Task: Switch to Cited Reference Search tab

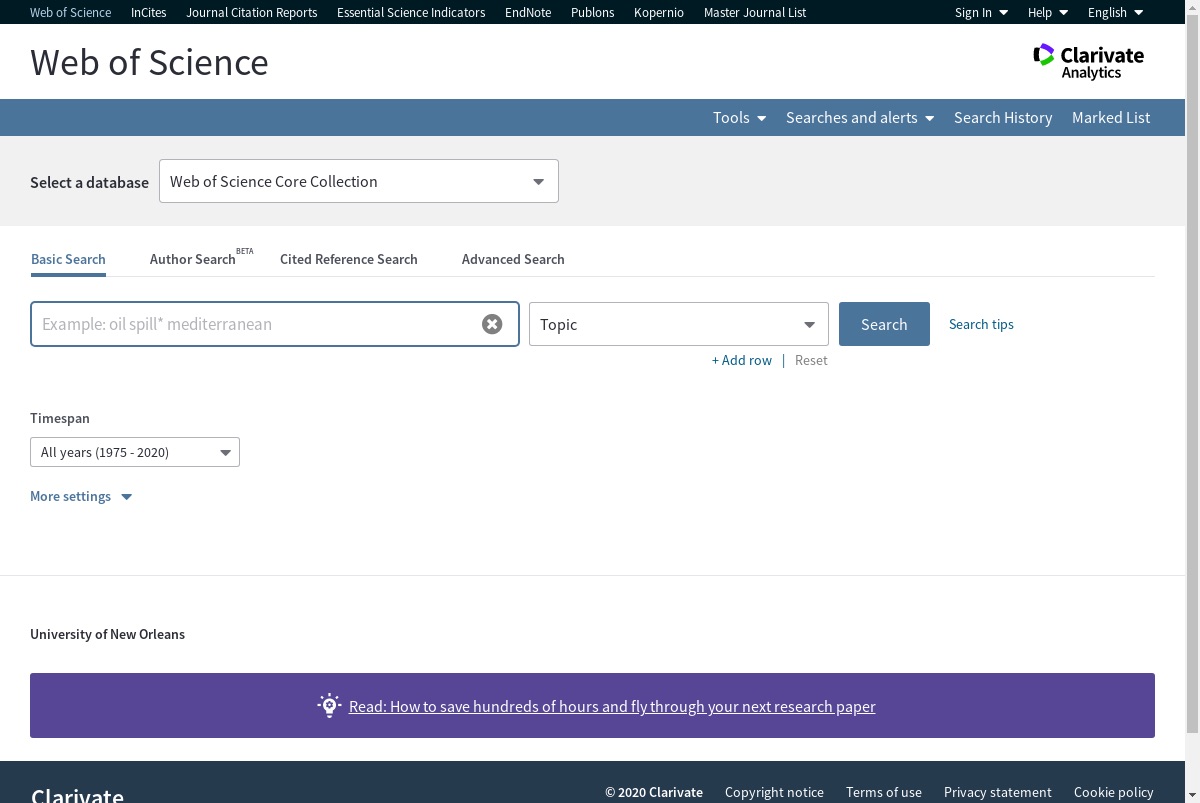Action: pos(349,259)
